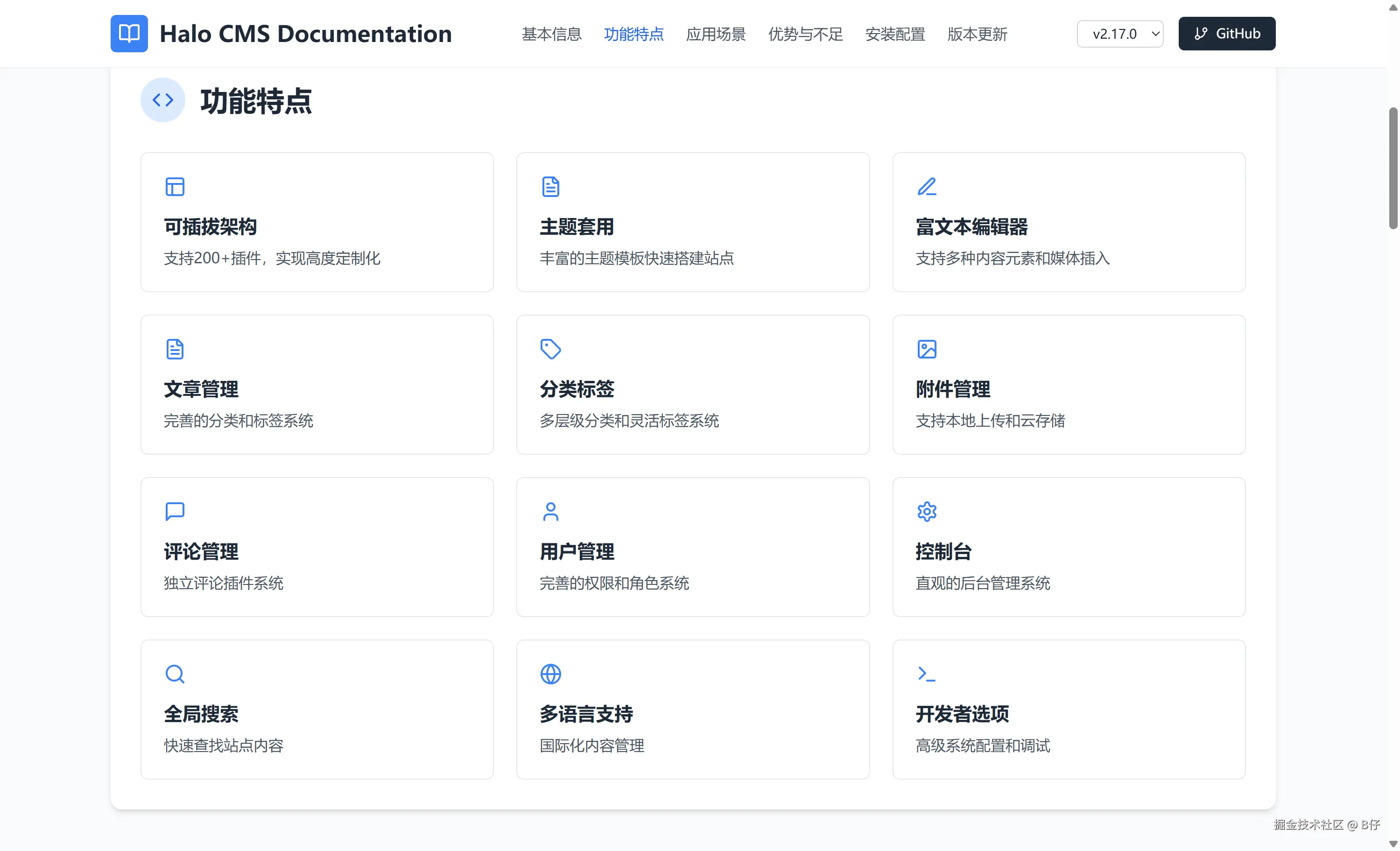
Task: Click the speech bubble icon above 评论管理
Action: click(175, 511)
